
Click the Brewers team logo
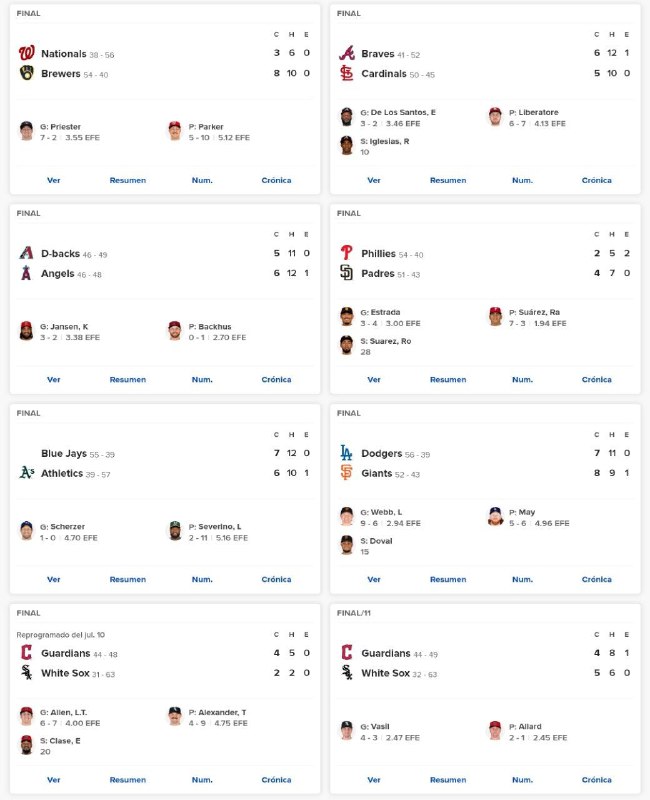[x=27, y=73]
